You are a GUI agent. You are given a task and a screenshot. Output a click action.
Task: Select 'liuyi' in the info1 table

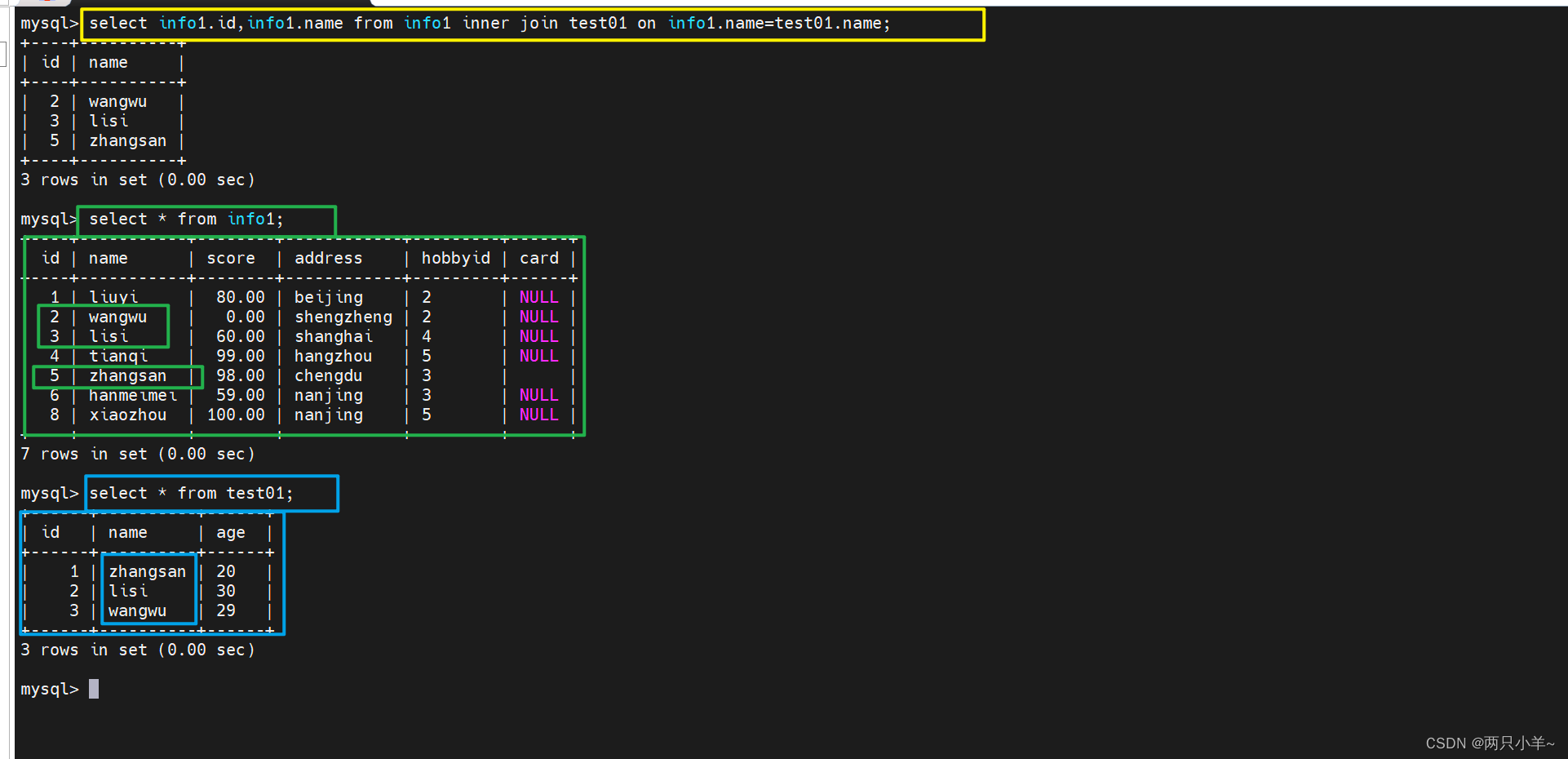pyautogui.click(x=113, y=298)
